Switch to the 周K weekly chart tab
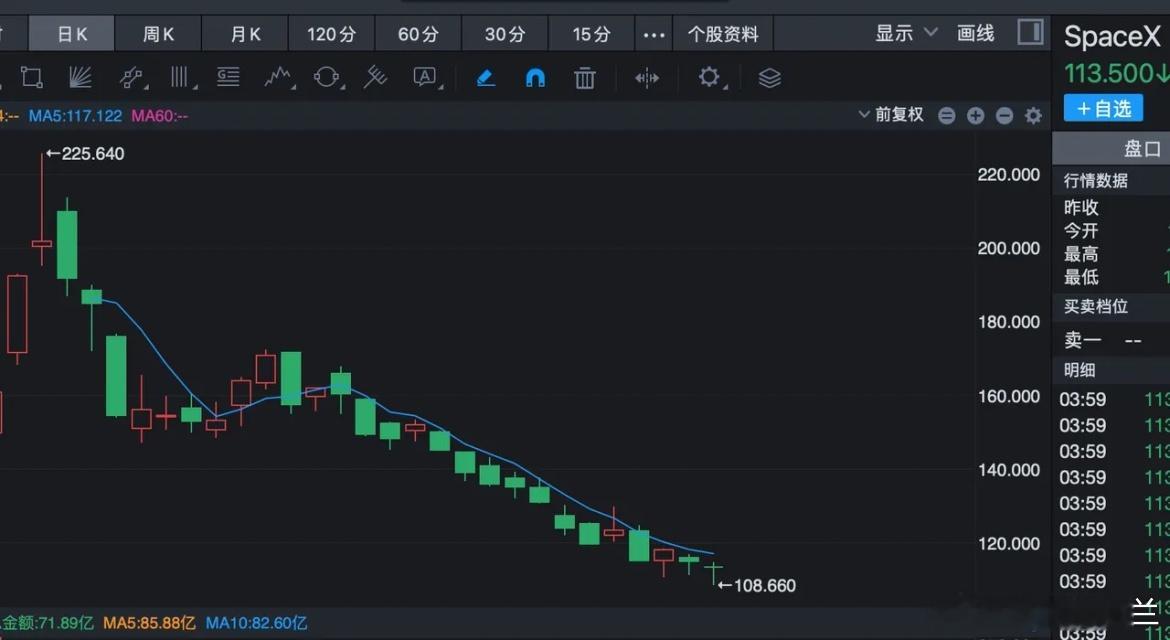The height and width of the screenshot is (640, 1170). (158, 34)
